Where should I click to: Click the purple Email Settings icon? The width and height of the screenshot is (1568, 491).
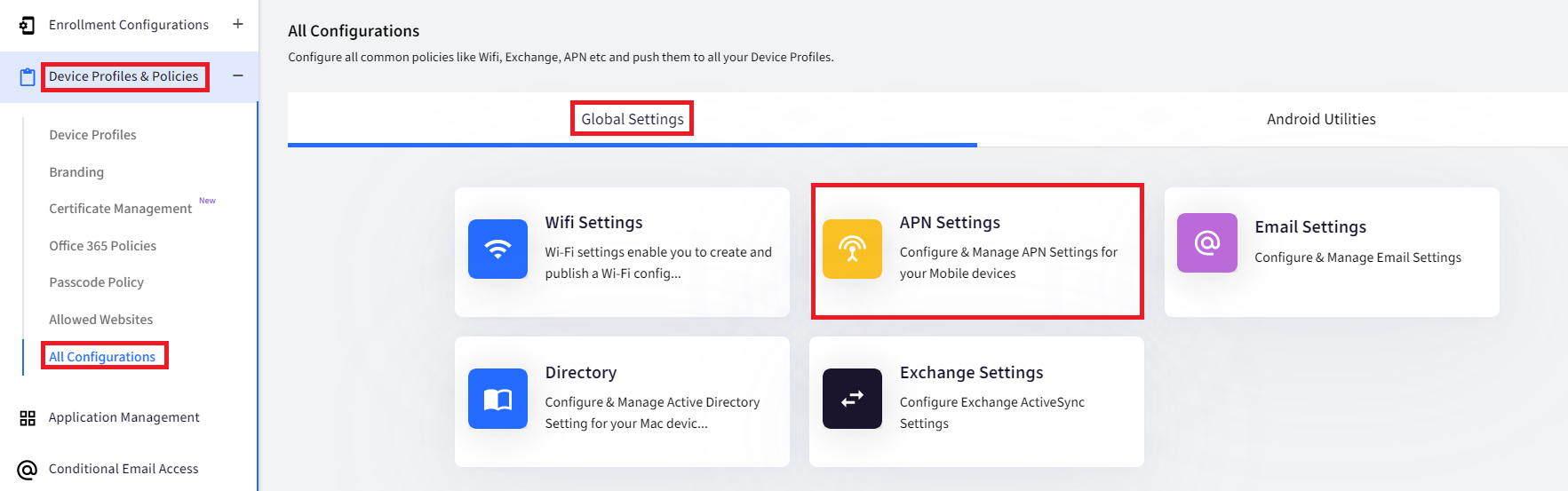tap(1207, 242)
